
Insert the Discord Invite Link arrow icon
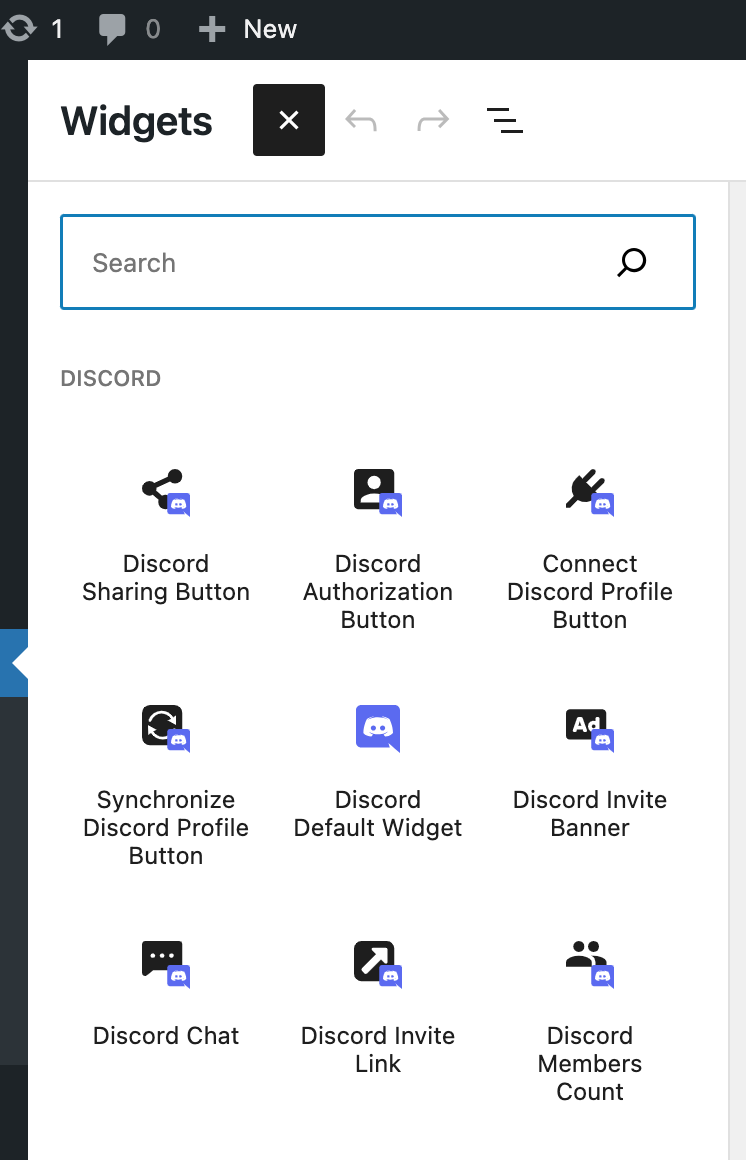pos(377,963)
